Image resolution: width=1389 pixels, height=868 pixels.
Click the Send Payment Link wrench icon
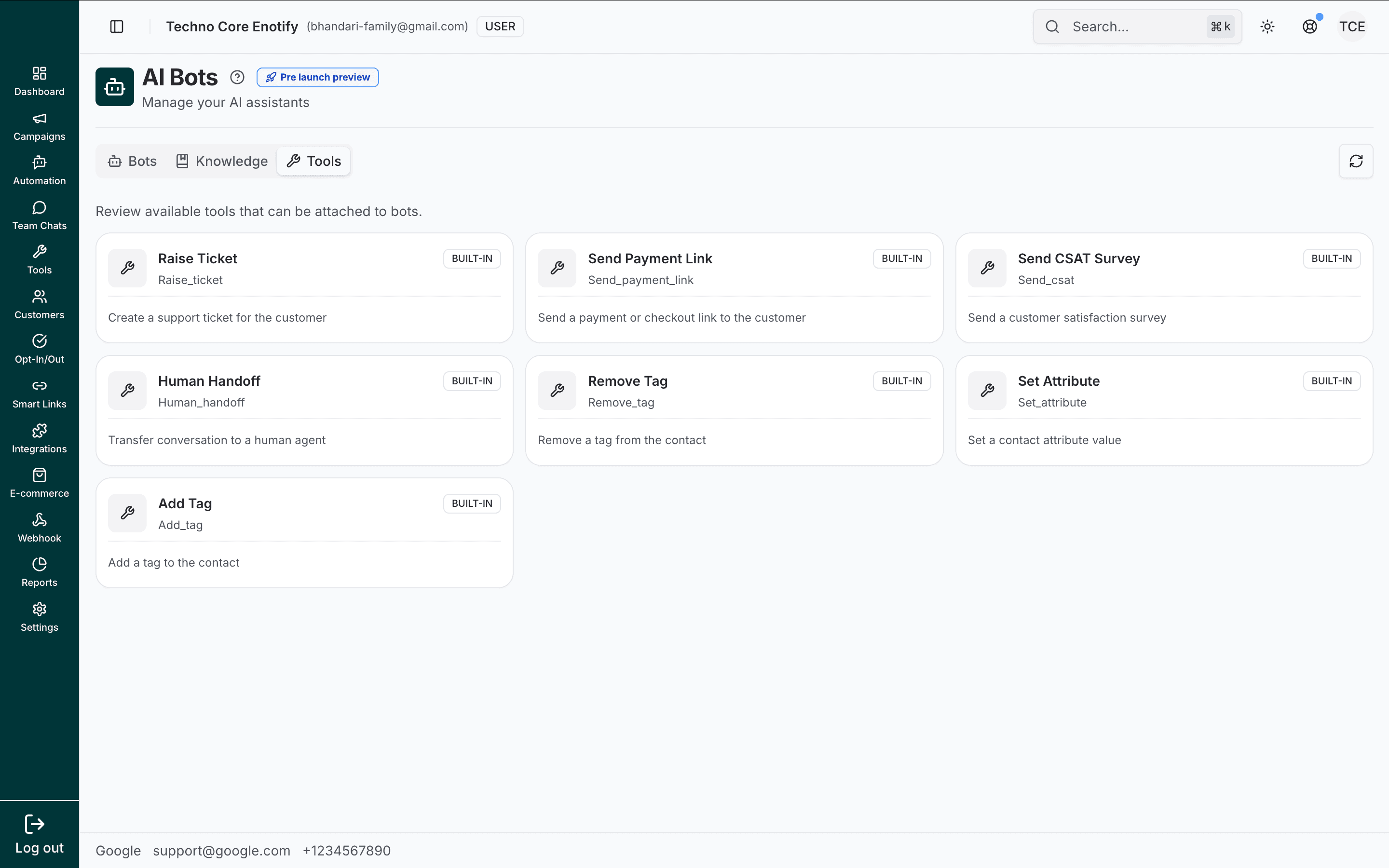coord(557,268)
